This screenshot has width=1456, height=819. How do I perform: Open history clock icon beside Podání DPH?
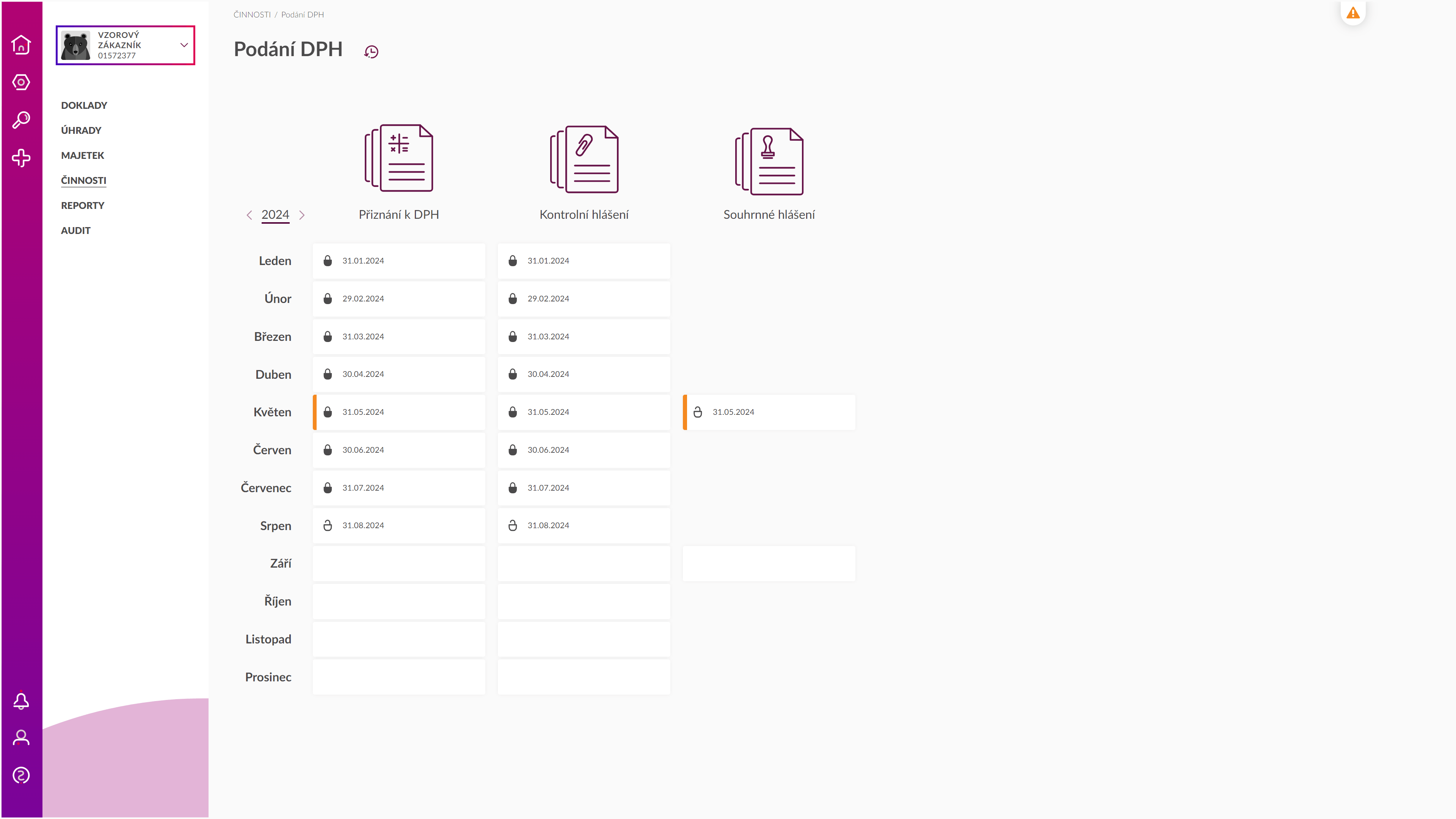pyautogui.click(x=371, y=52)
